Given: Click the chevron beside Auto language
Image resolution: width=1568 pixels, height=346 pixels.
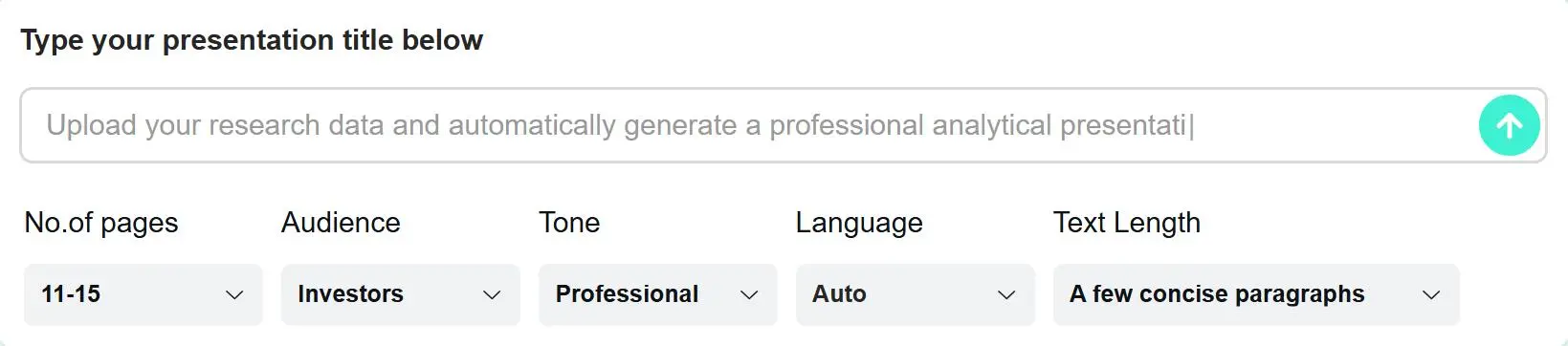Looking at the screenshot, I should [1006, 295].
